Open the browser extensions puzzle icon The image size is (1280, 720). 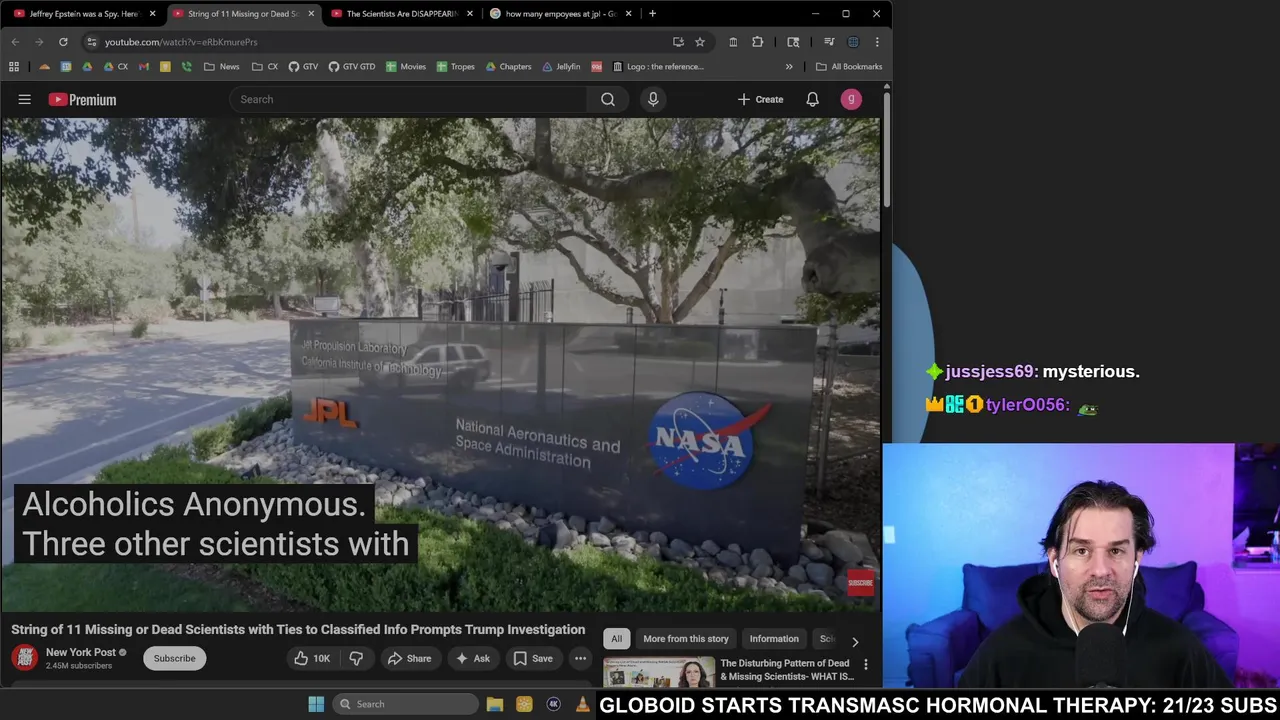(x=757, y=42)
